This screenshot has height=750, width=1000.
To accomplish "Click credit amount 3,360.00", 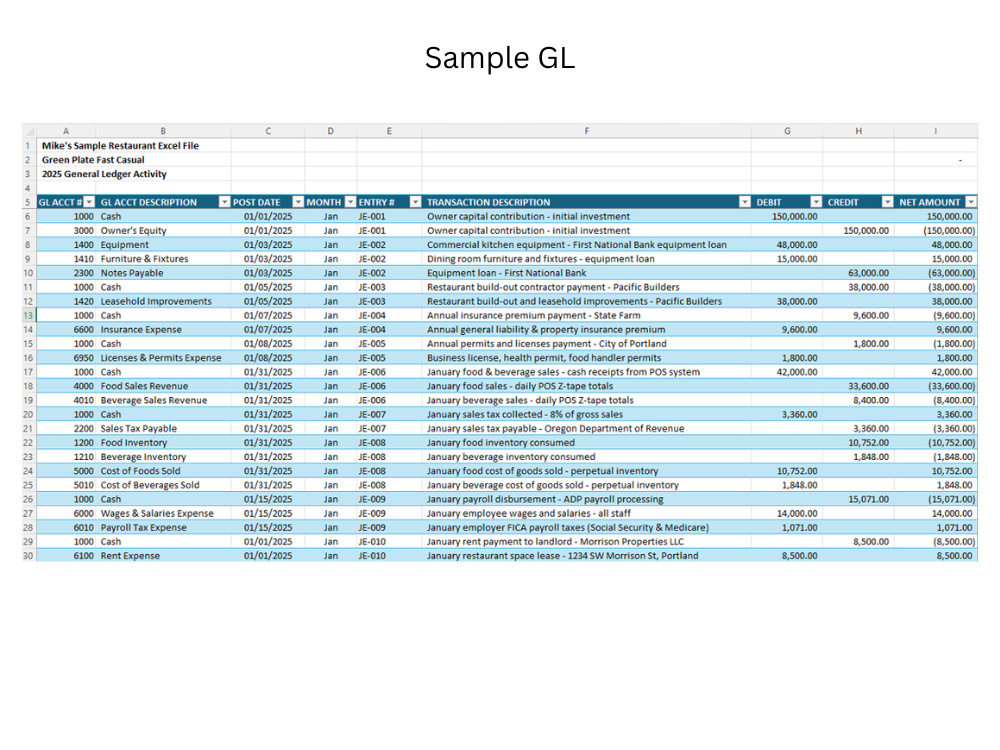I will click(858, 428).
